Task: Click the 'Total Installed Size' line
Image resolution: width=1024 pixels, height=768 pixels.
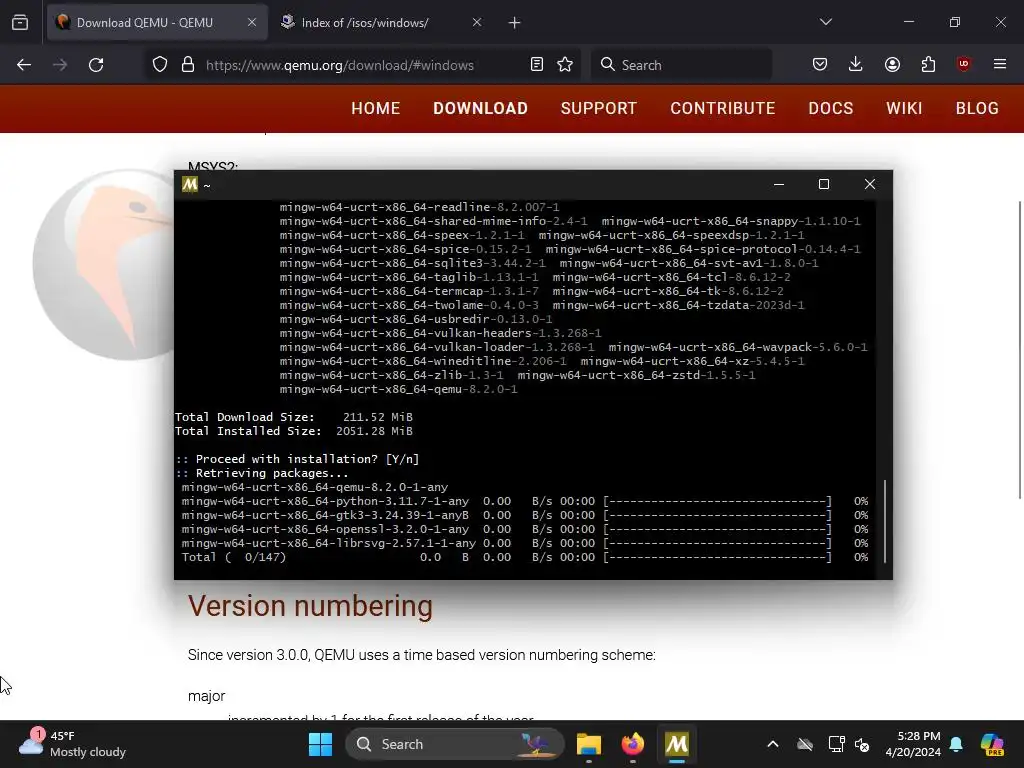Action: 294,431
